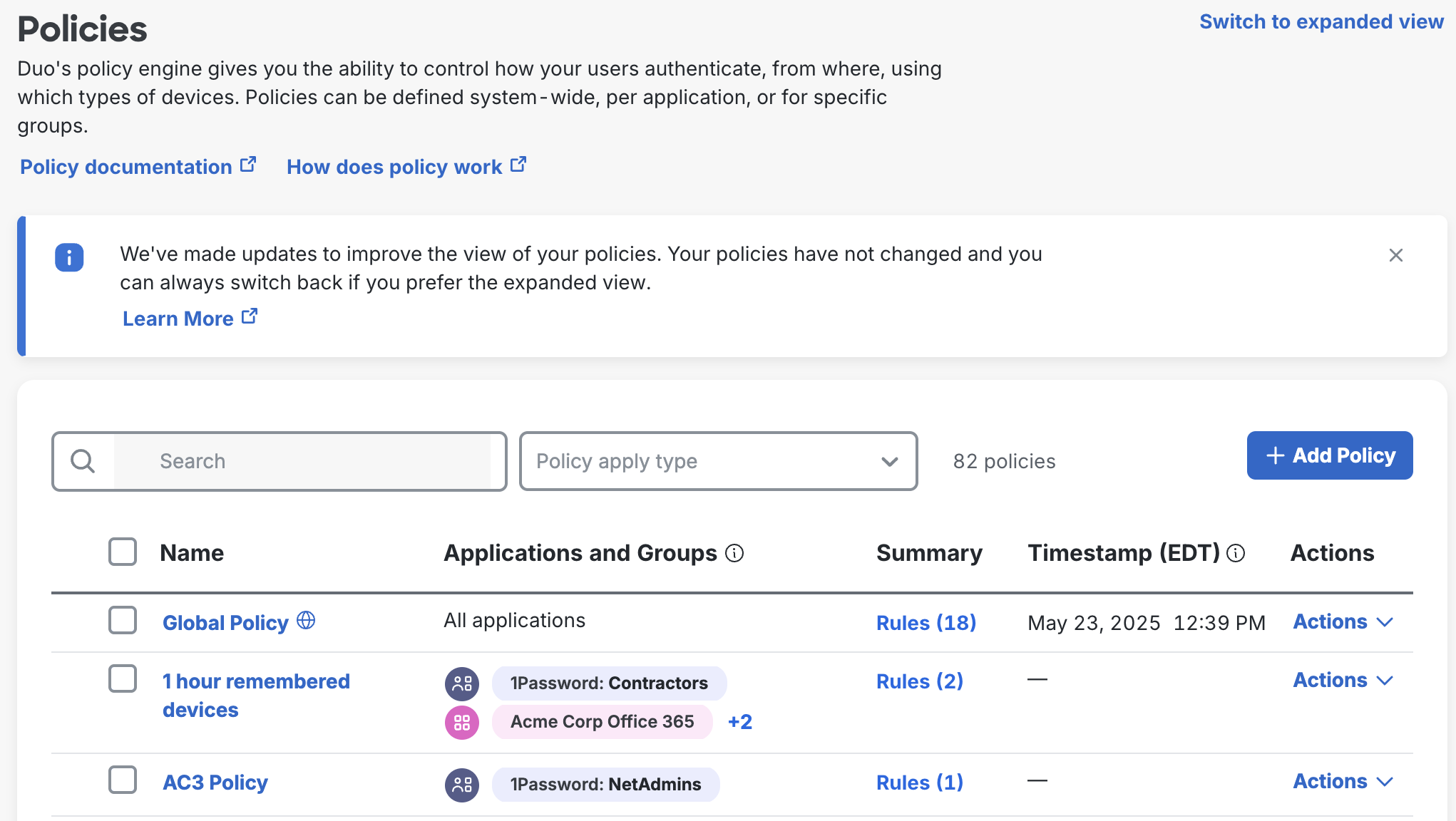The image size is (1456, 821).
Task: Click the search magnifier icon
Action: tap(83, 461)
